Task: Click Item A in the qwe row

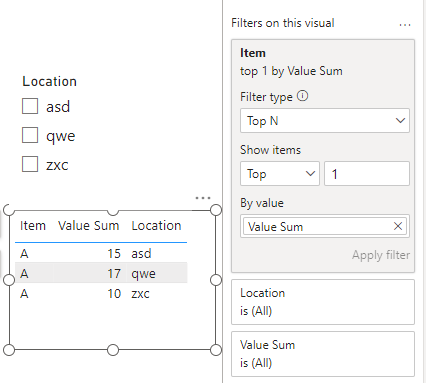Action: [24, 274]
